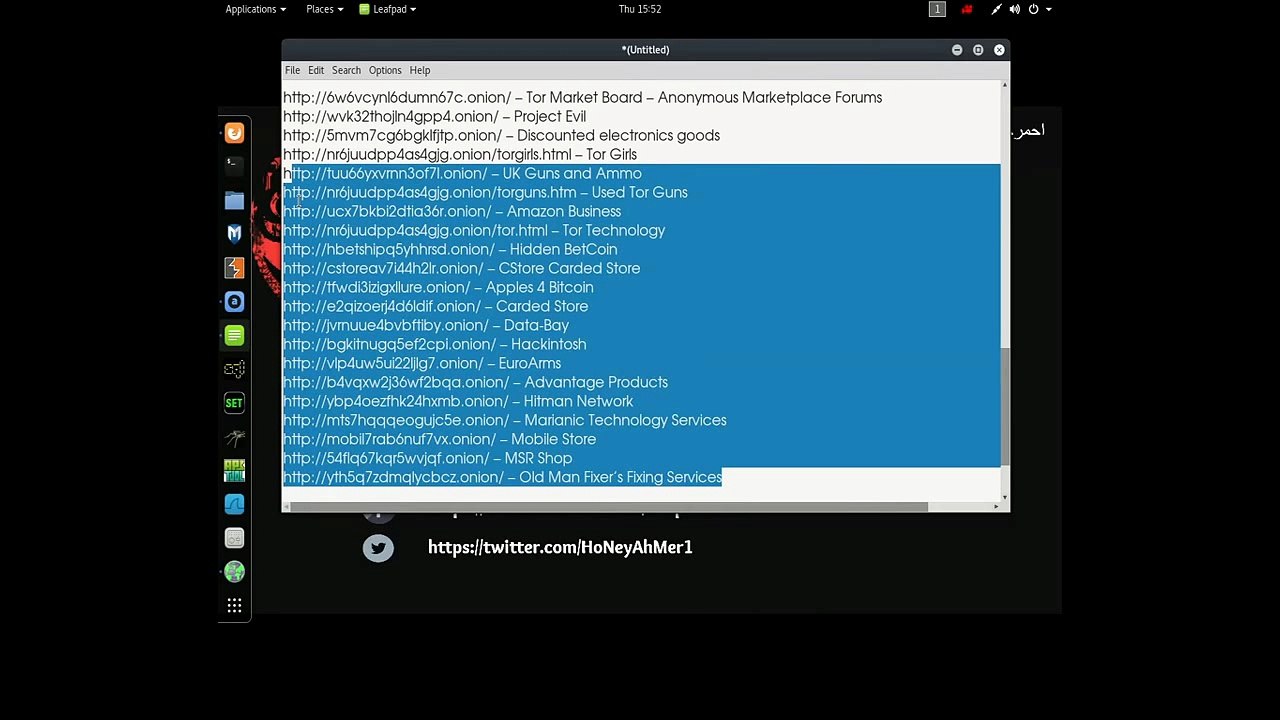Switch workspace using indicator 1
This screenshot has height=720, width=1280.
click(937, 9)
